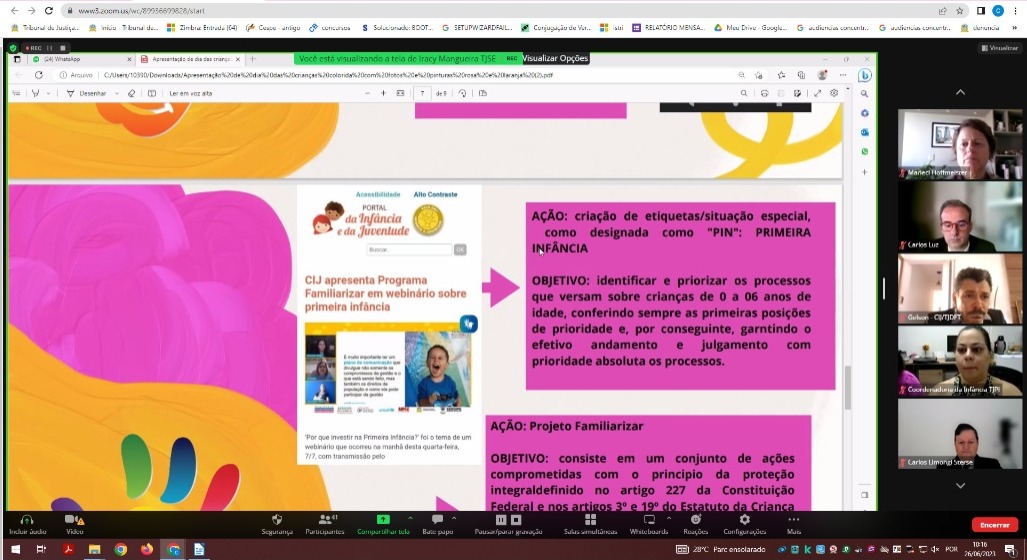Open the Participantes panel

coord(324,520)
